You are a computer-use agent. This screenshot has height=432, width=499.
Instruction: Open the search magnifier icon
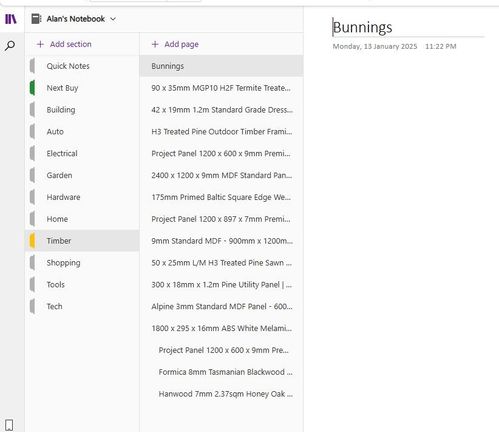point(10,45)
